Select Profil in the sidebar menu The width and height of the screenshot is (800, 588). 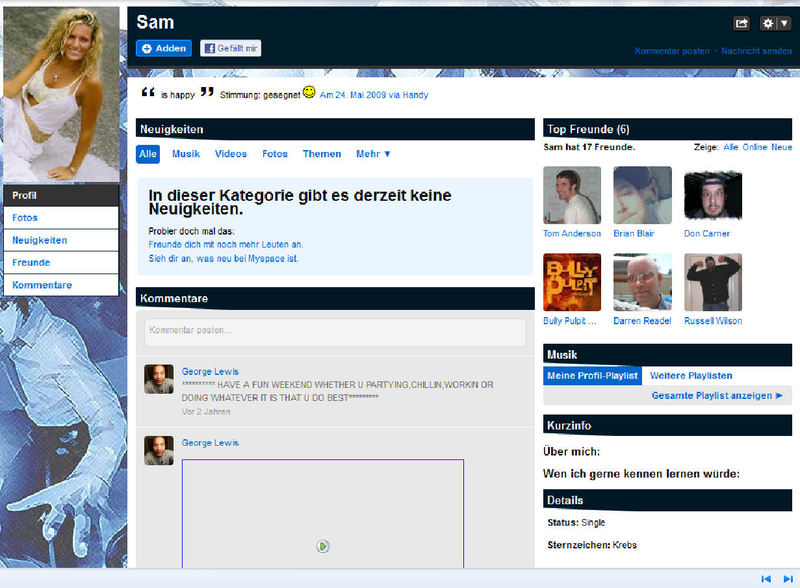(61, 195)
